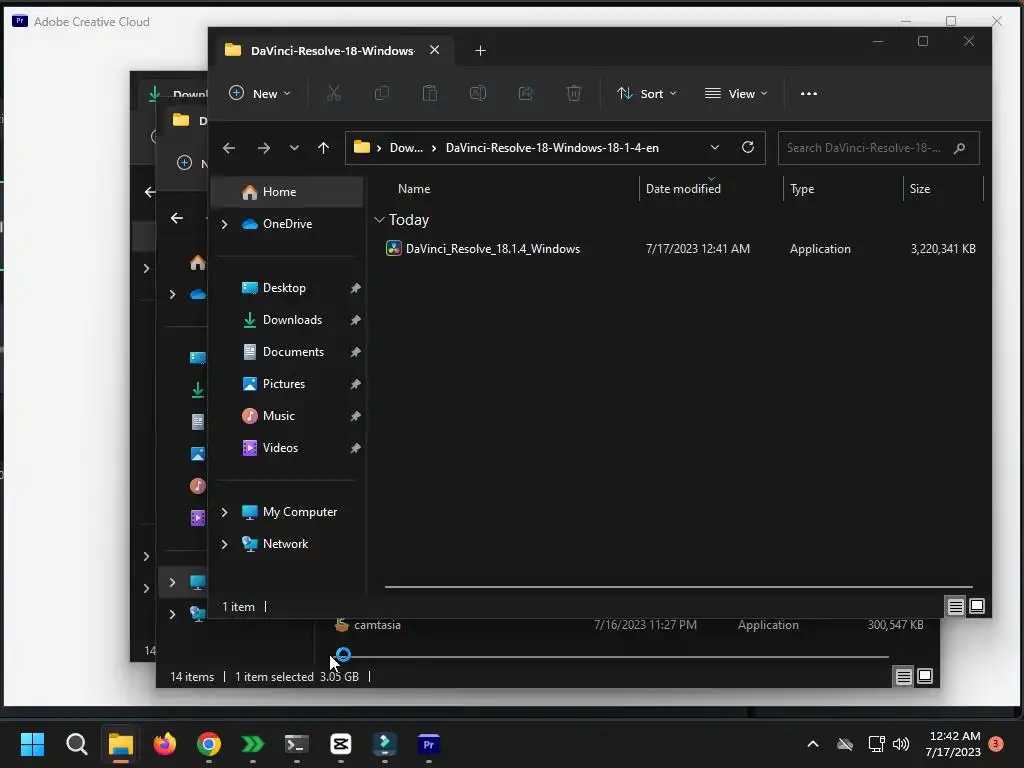Open the New dropdown menu

(259, 93)
